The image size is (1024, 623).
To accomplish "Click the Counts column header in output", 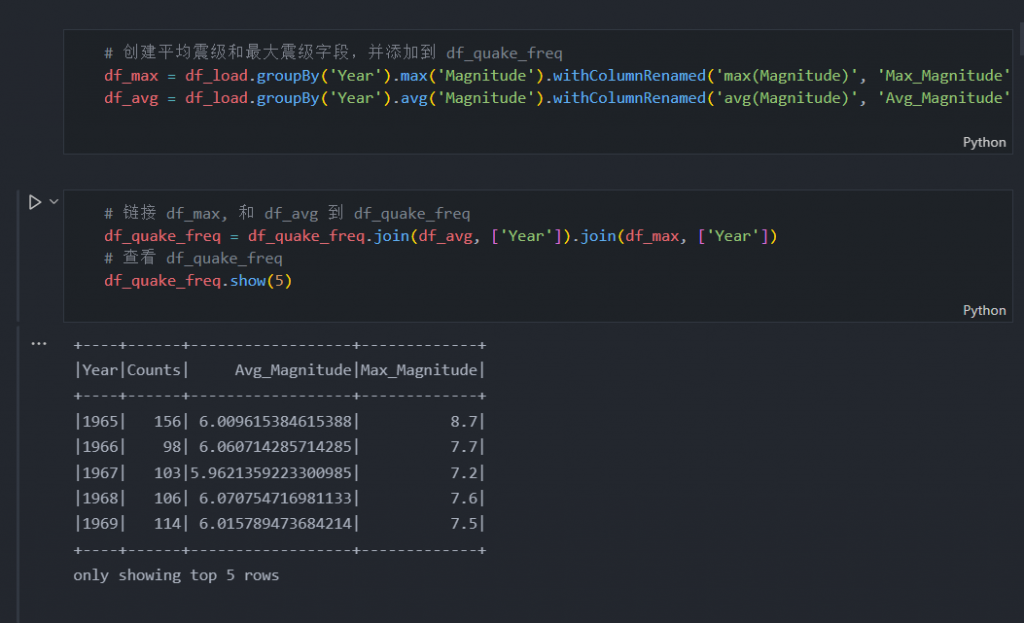I will 153,370.
